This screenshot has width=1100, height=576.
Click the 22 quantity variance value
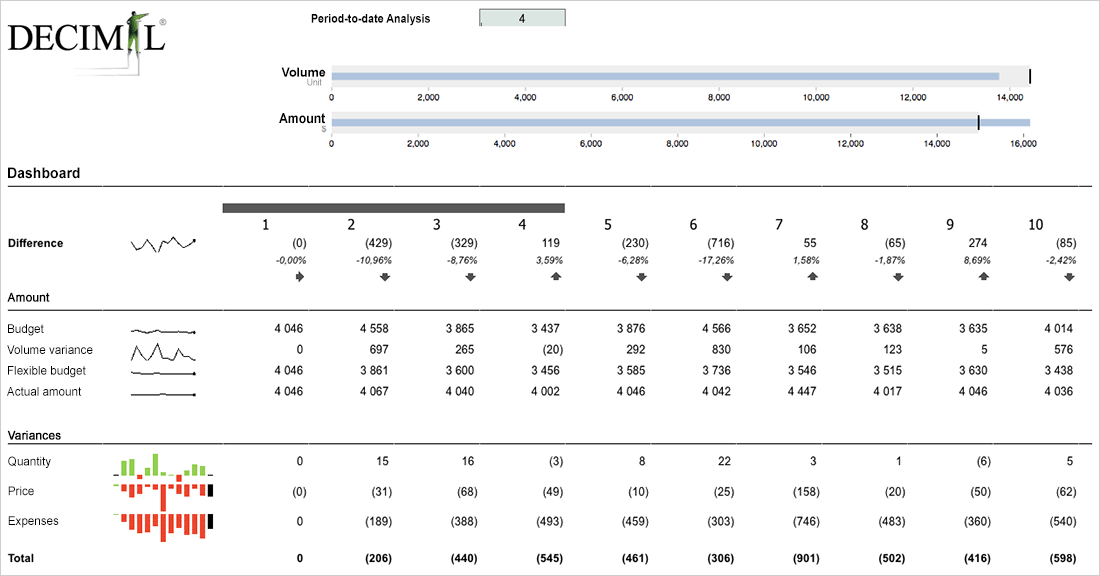(724, 461)
